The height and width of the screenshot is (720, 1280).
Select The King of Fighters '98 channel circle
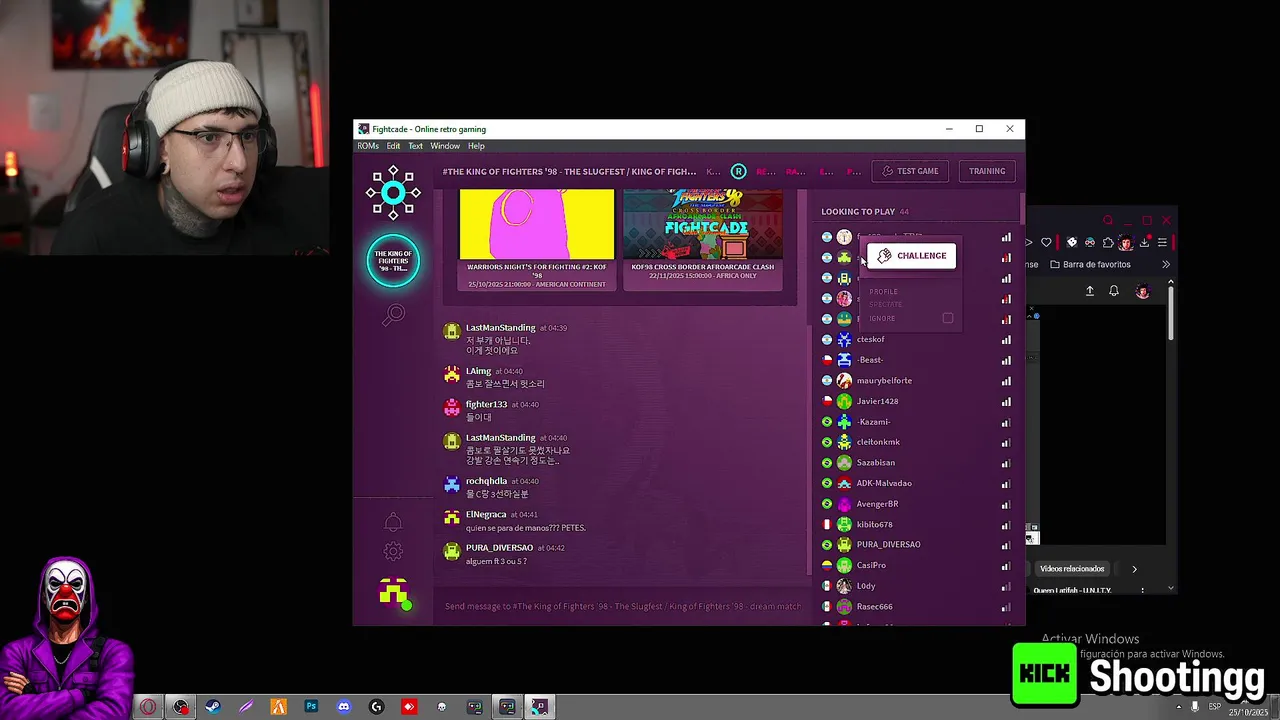point(393,262)
